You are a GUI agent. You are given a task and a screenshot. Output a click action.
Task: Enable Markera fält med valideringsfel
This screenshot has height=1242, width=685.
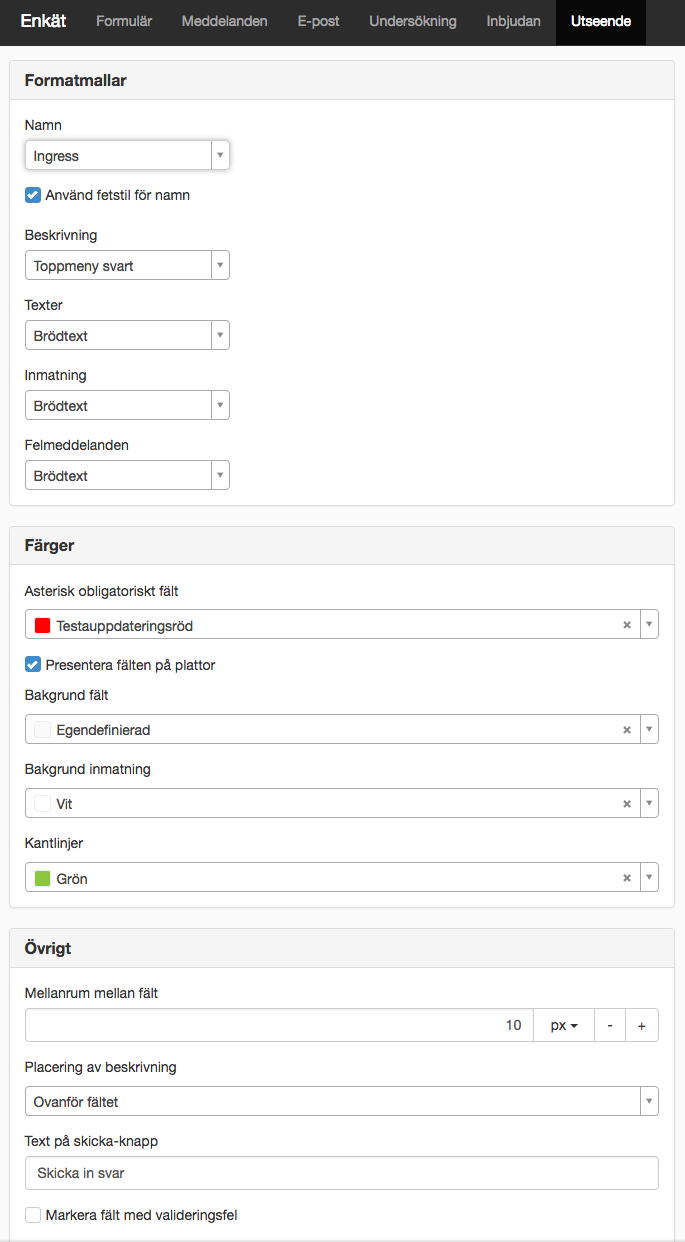[33, 1215]
